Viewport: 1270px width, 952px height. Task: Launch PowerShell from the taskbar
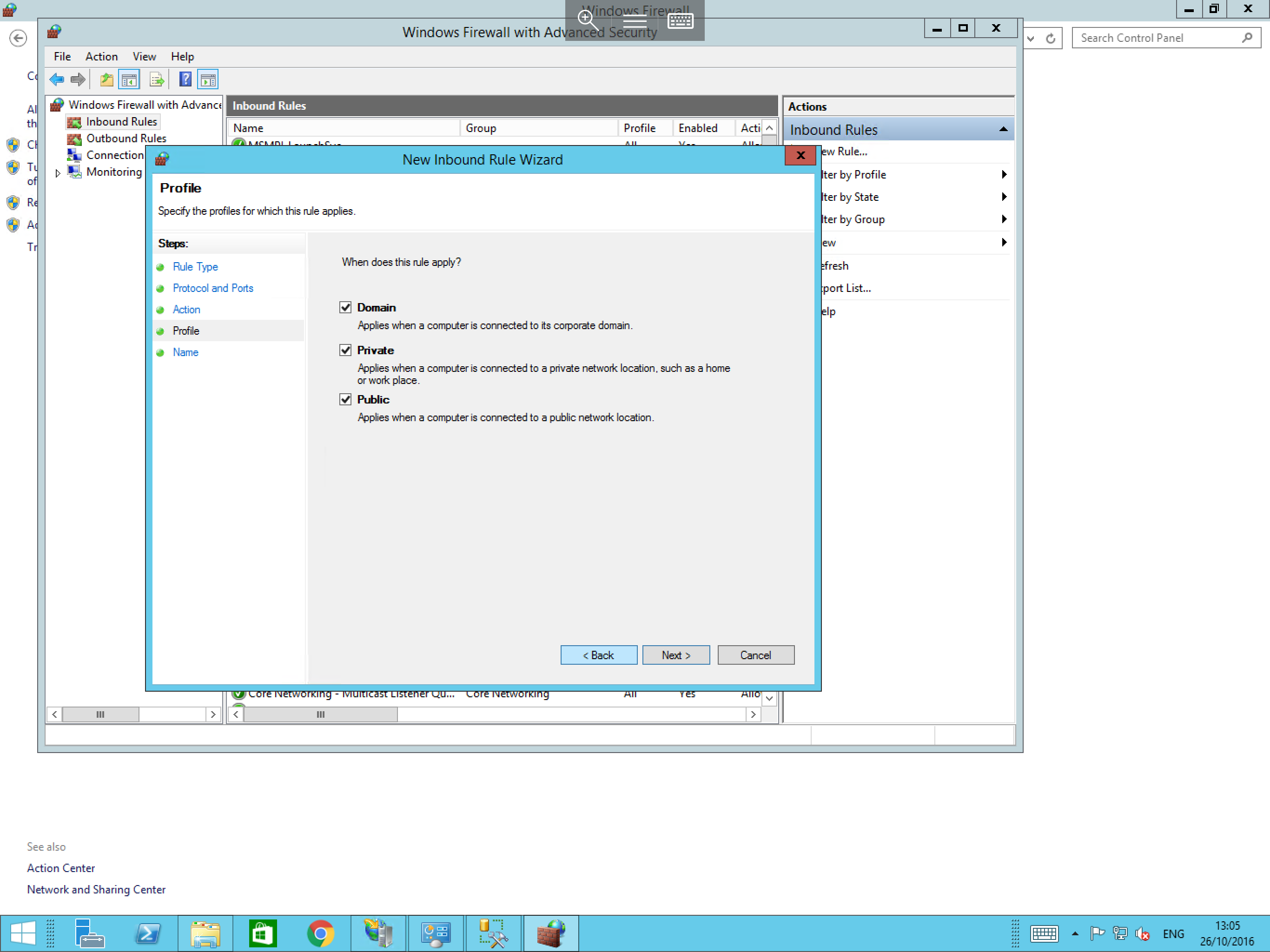coord(148,933)
